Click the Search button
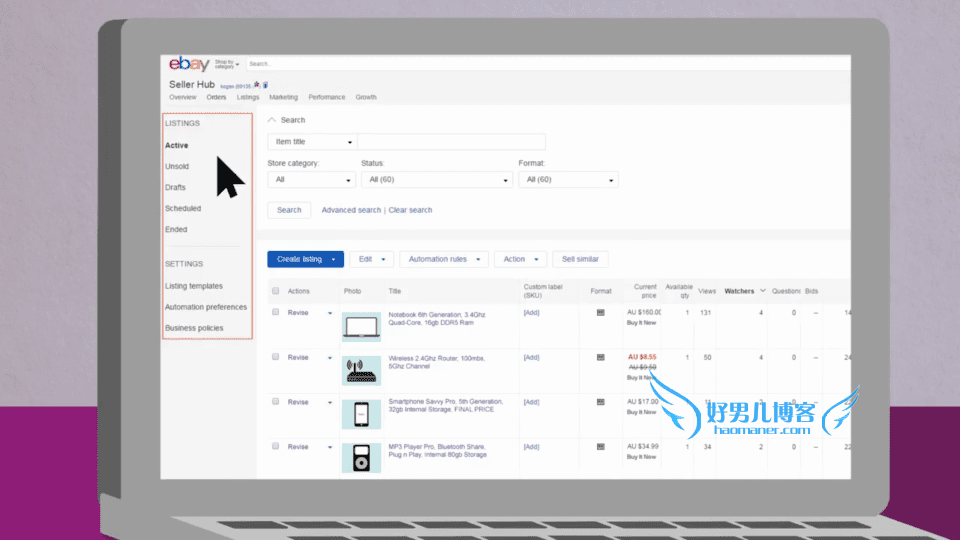This screenshot has width=960, height=540. point(289,210)
